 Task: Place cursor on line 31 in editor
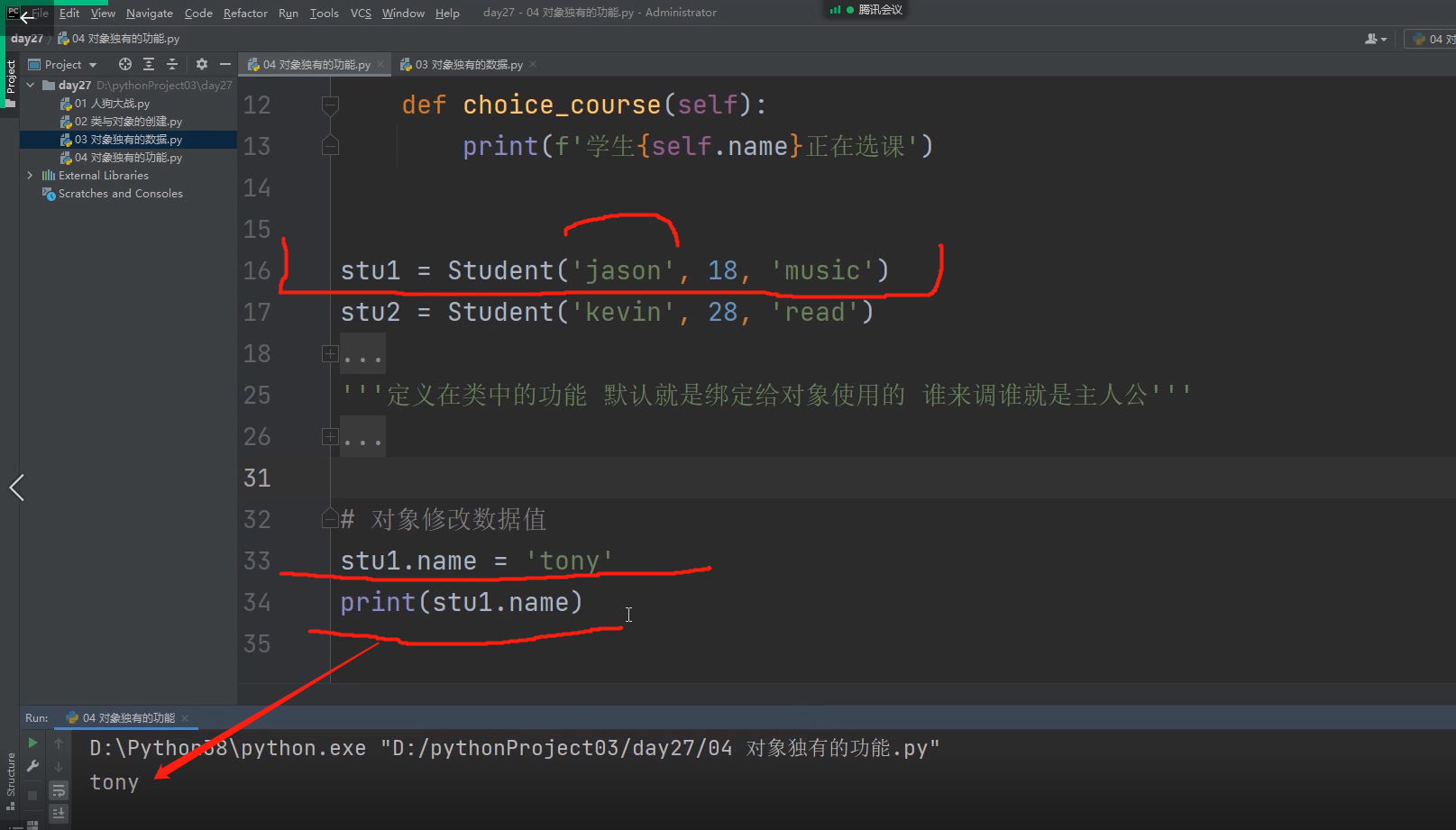(x=893, y=478)
